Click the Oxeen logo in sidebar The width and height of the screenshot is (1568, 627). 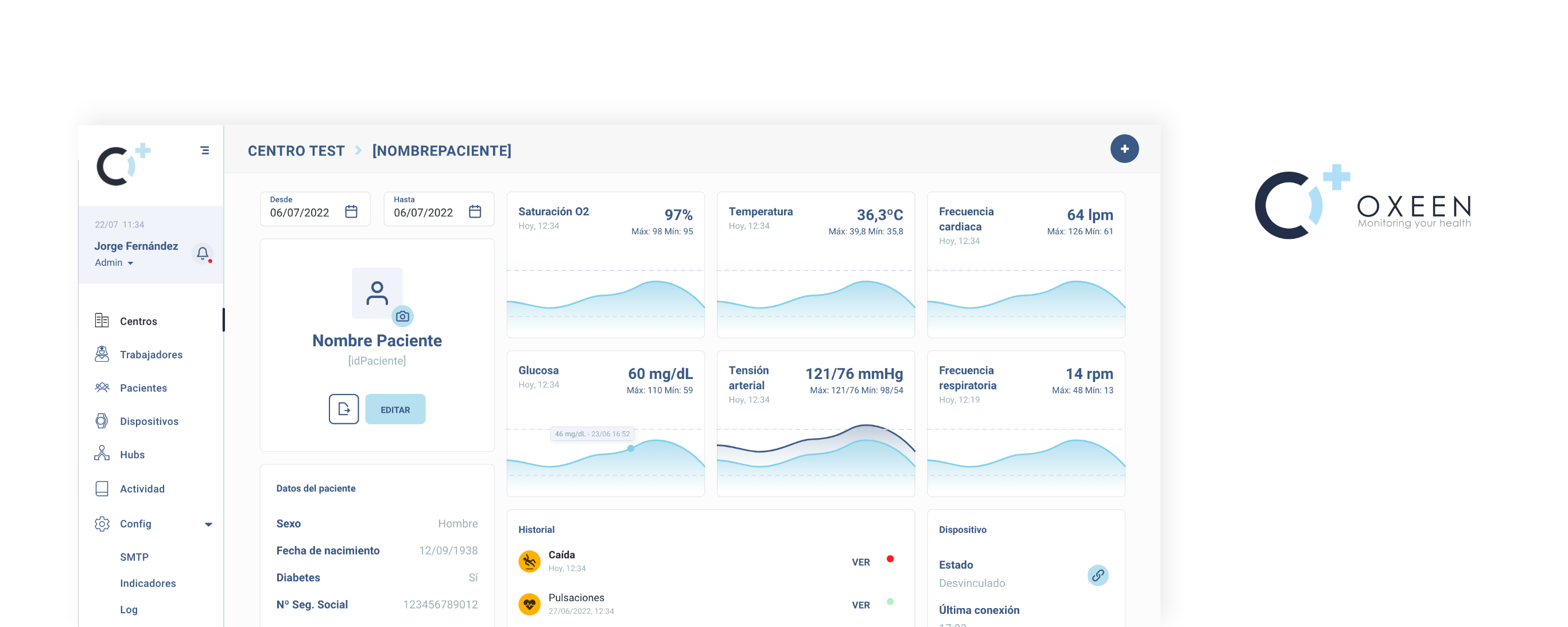[x=123, y=164]
